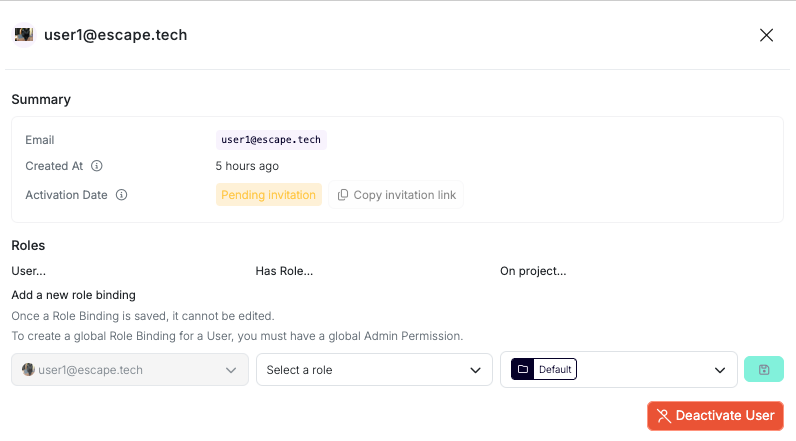
Task: Click the save role binding icon button
Action: click(x=764, y=370)
